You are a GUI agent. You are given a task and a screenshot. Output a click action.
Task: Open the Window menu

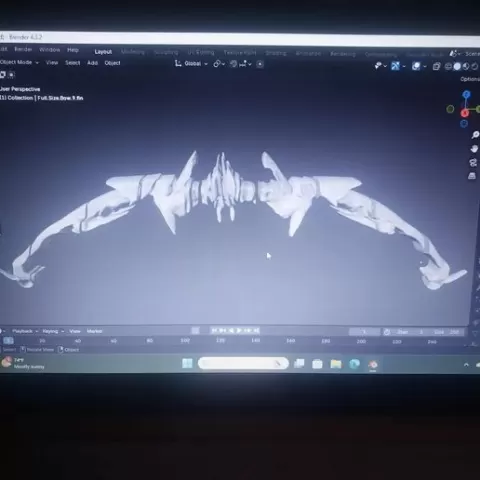49,50
